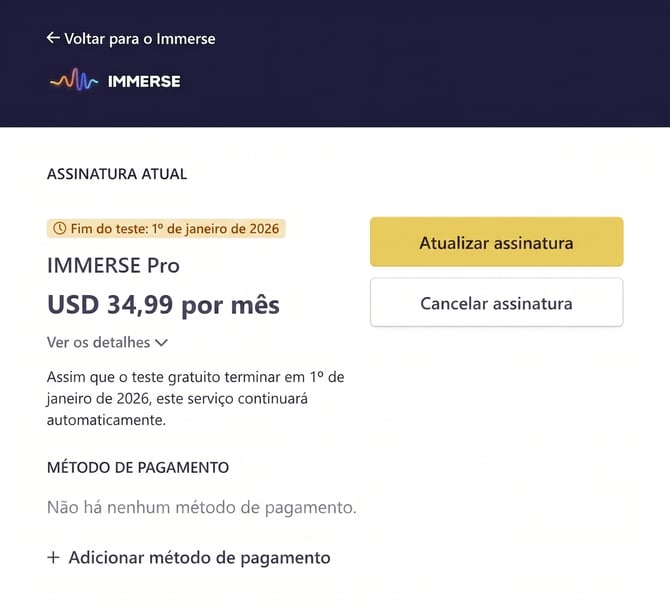Click the plus icon to add payment

(x=53, y=557)
